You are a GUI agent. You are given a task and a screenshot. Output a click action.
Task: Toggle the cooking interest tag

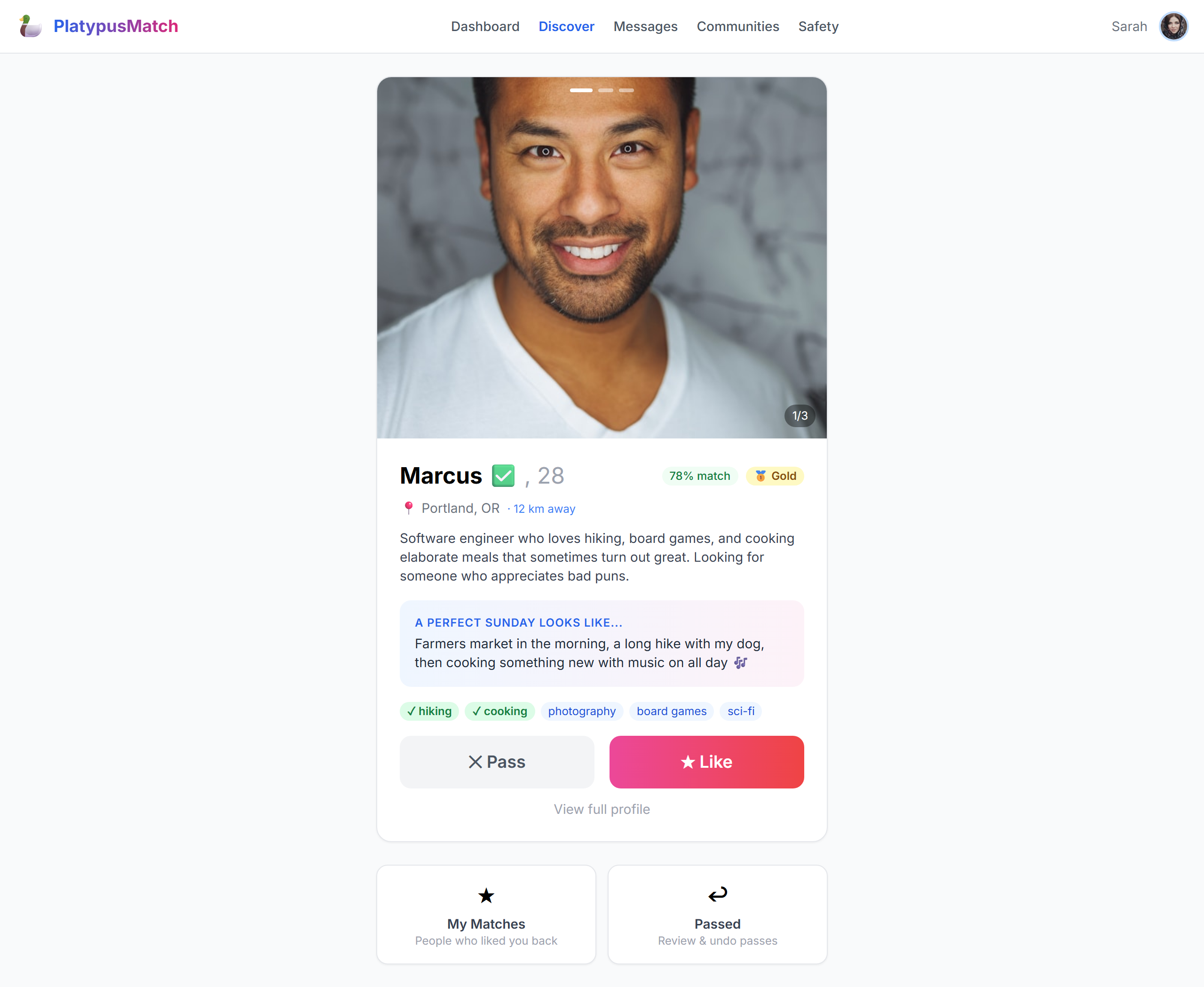tap(499, 711)
